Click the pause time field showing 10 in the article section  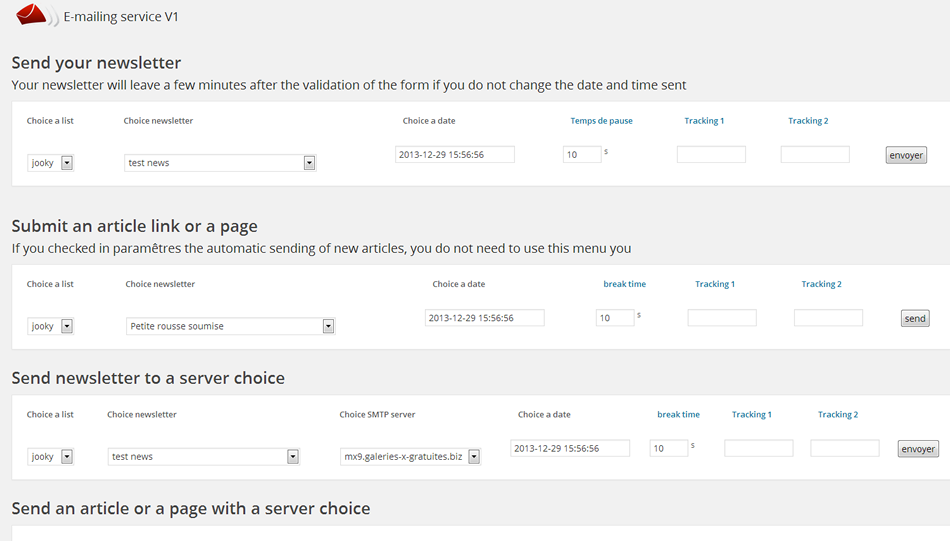(615, 317)
